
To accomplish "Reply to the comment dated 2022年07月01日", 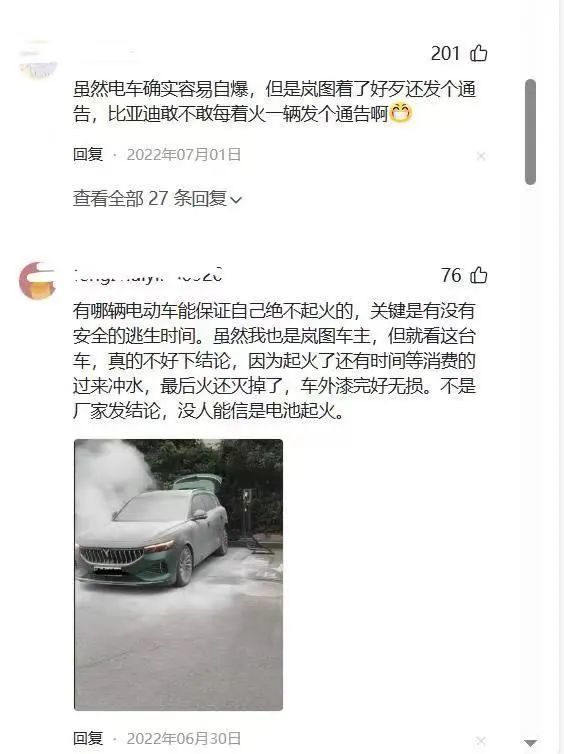I will click(88, 154).
